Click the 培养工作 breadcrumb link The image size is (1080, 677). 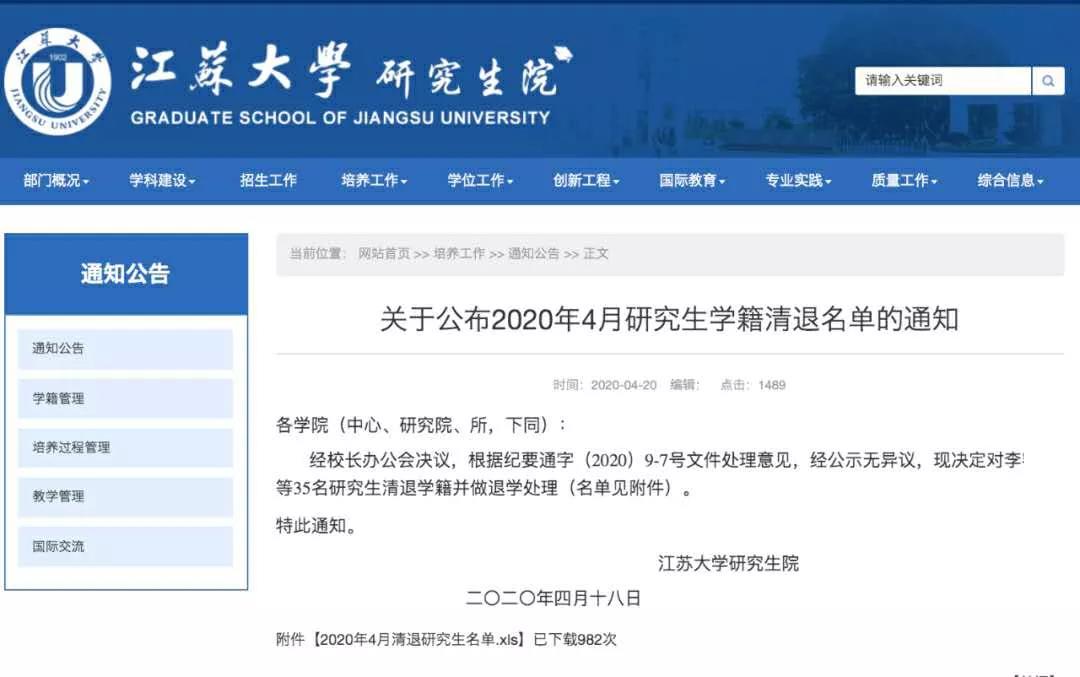coord(459,253)
